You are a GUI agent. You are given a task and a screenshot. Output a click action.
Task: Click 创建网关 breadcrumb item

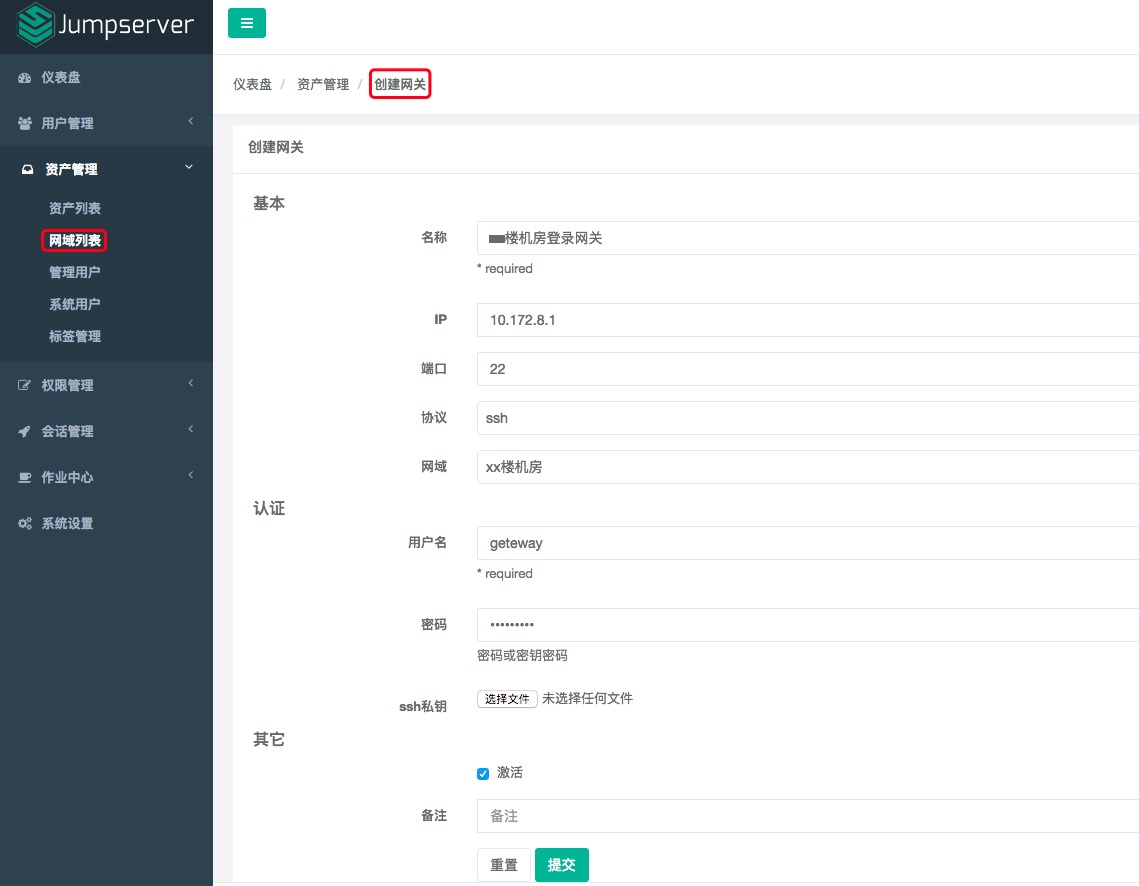pos(400,84)
